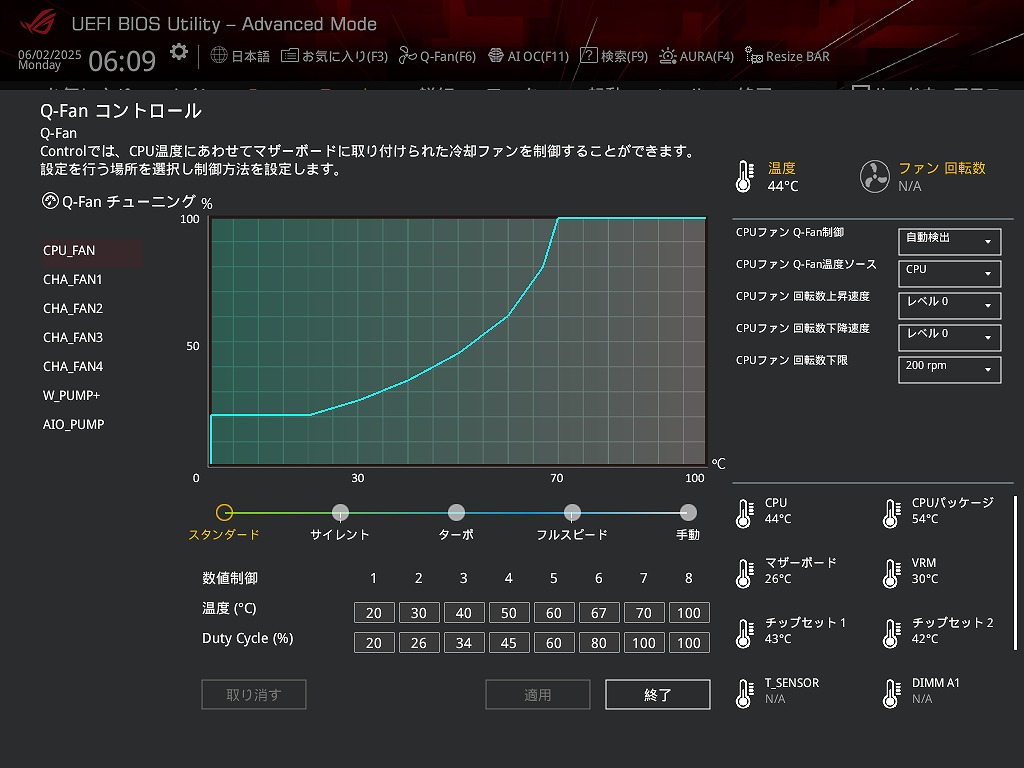
Task: Select the 手動 manual fan profile
Action: tap(688, 513)
